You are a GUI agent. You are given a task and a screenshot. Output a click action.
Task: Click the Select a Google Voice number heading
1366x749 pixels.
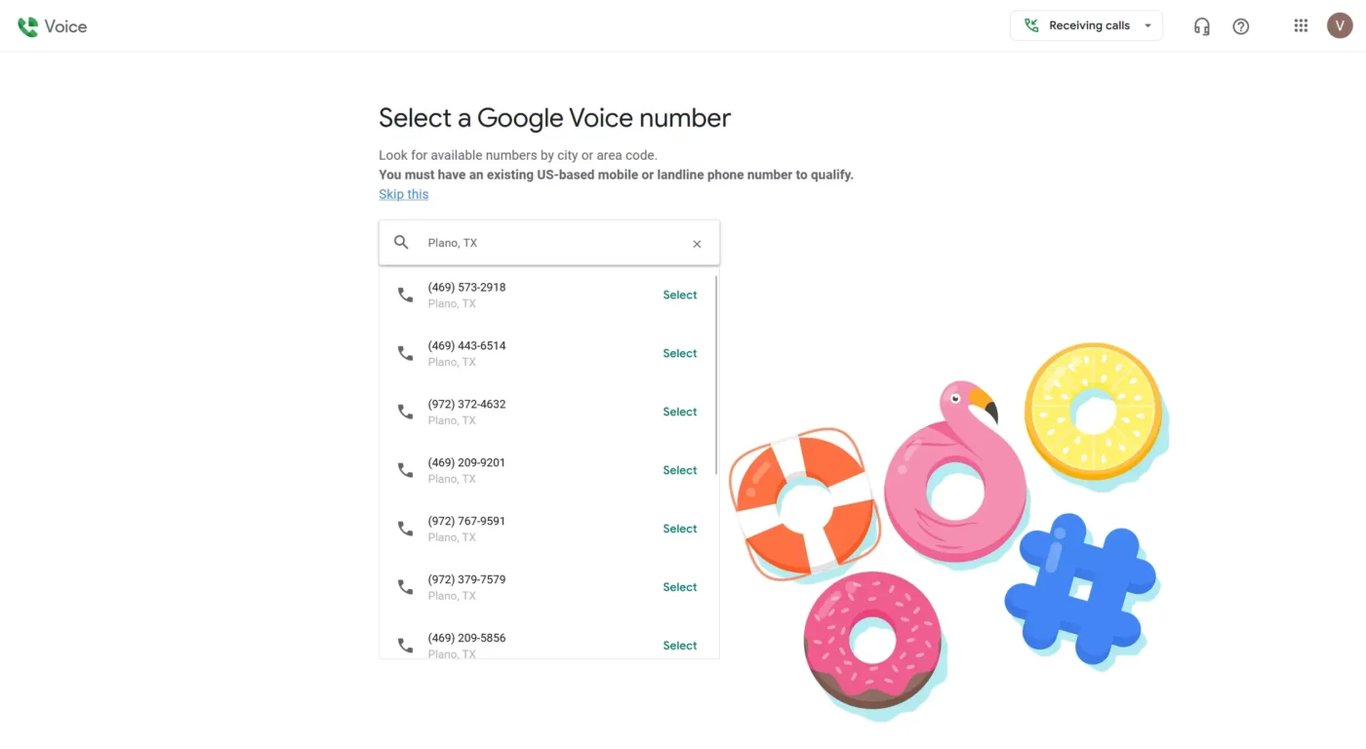pos(555,118)
